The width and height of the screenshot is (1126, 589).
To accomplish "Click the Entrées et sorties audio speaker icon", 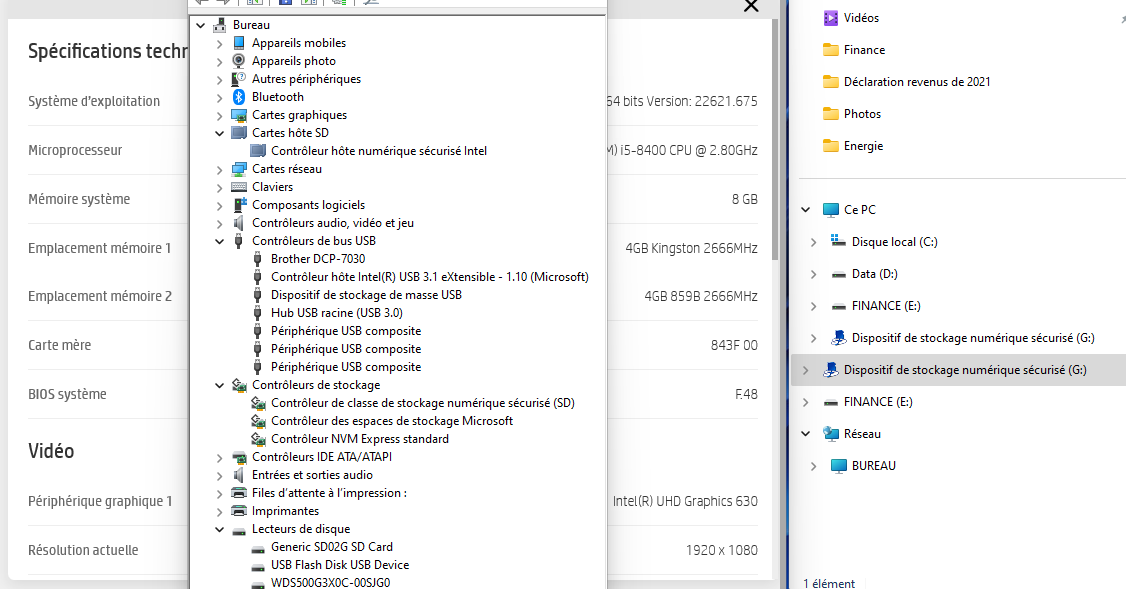I will [239, 475].
